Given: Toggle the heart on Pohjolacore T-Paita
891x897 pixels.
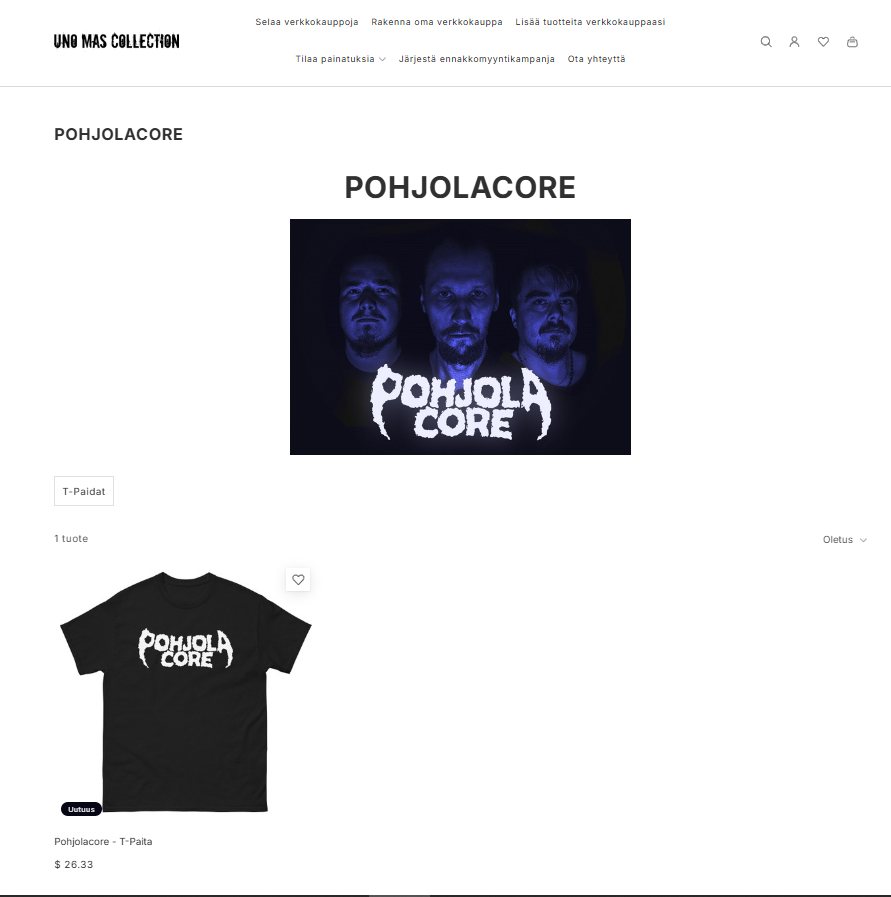Looking at the screenshot, I should click(x=298, y=580).
